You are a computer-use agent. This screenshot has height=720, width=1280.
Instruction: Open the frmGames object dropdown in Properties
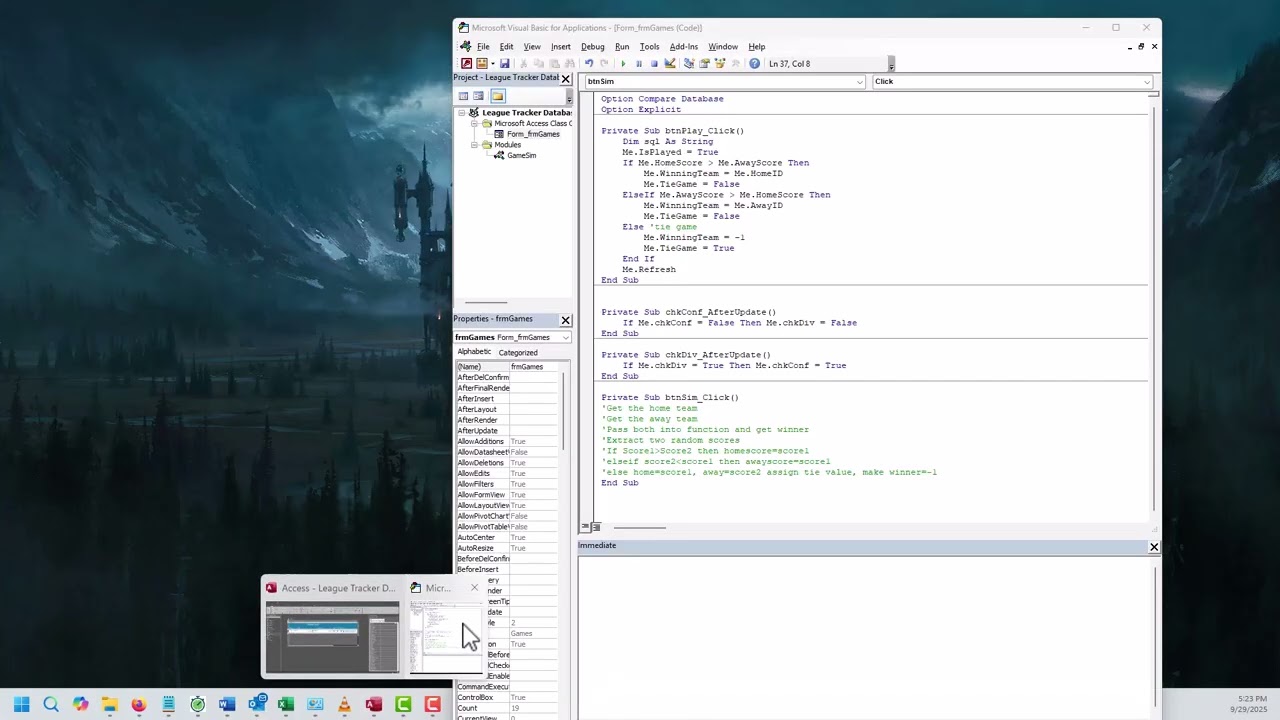point(565,338)
